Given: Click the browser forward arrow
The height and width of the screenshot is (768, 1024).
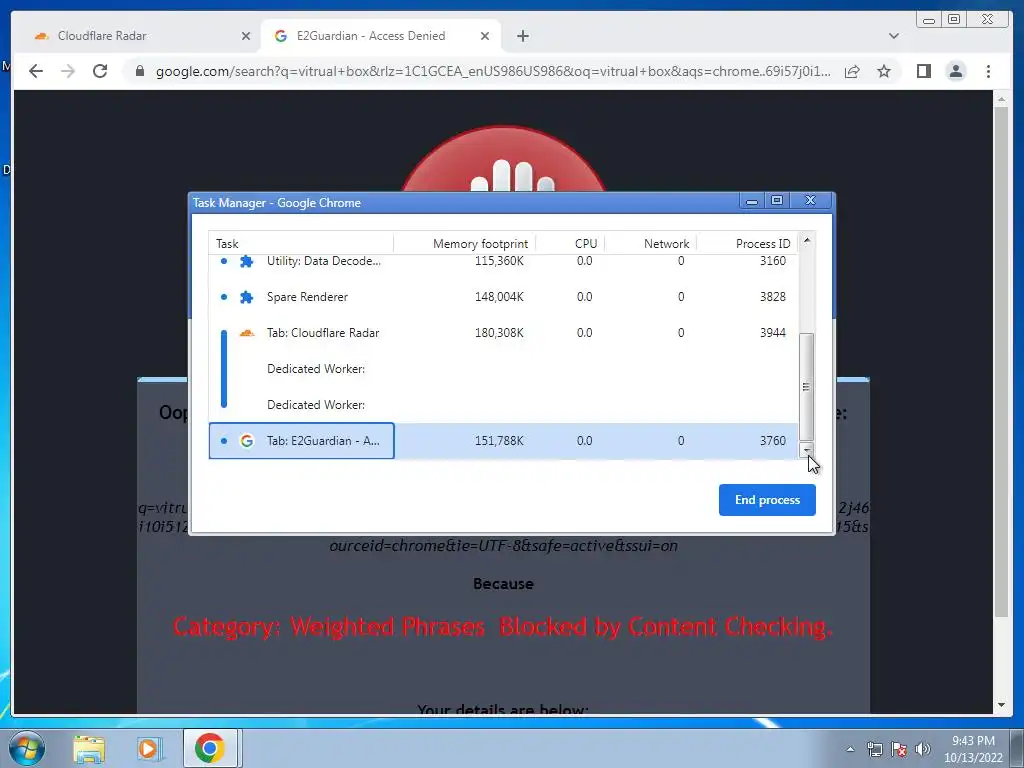Looking at the screenshot, I should 68,71.
